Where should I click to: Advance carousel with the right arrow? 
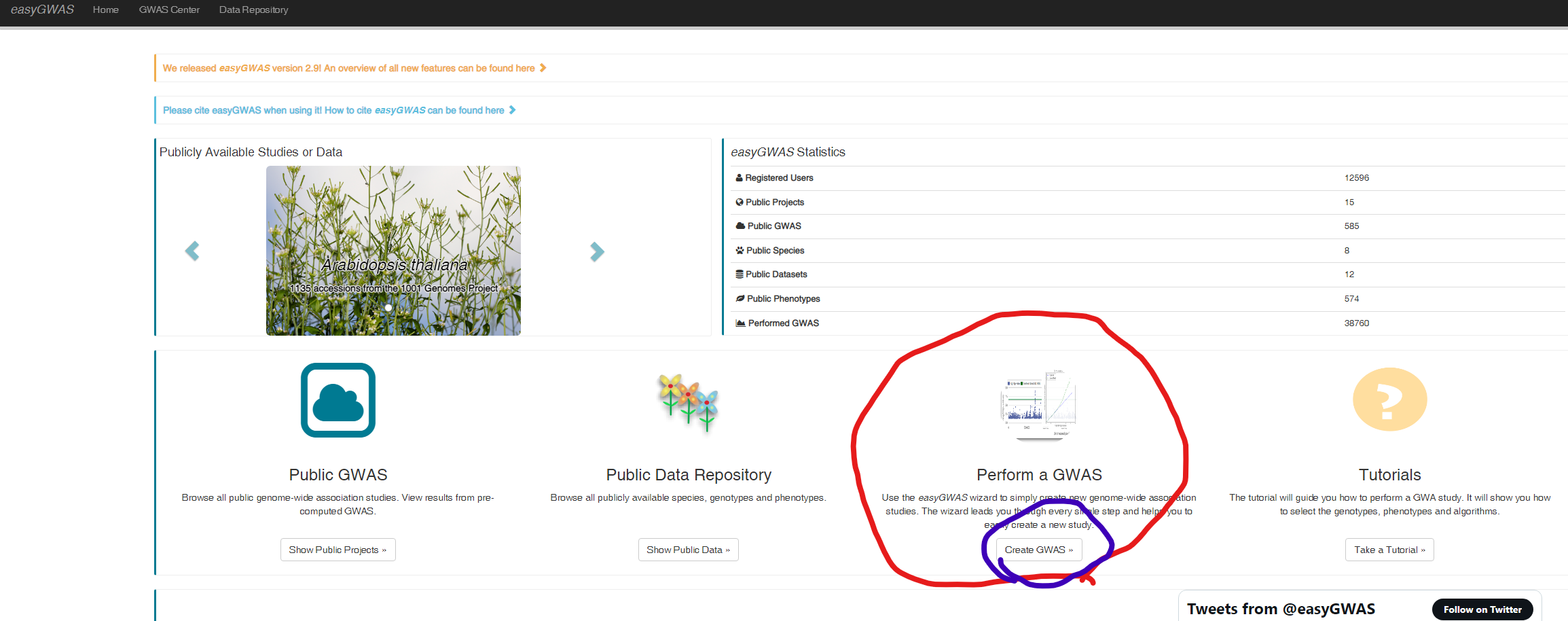pos(596,251)
